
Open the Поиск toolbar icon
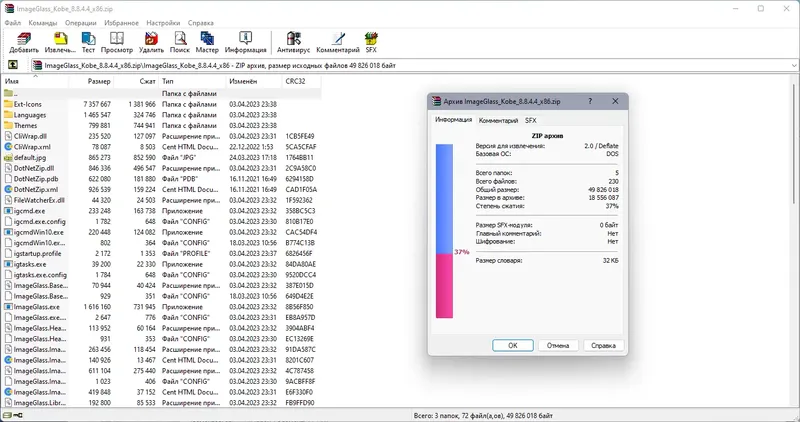(x=180, y=39)
